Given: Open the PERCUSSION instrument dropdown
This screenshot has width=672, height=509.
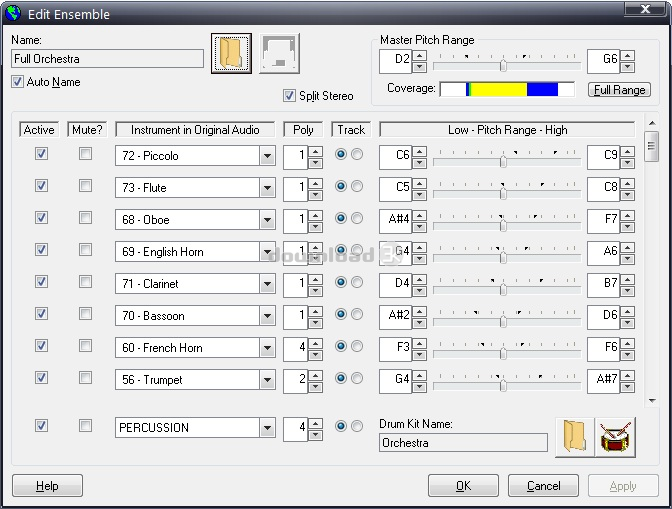Looking at the screenshot, I should pyautogui.click(x=267, y=428).
